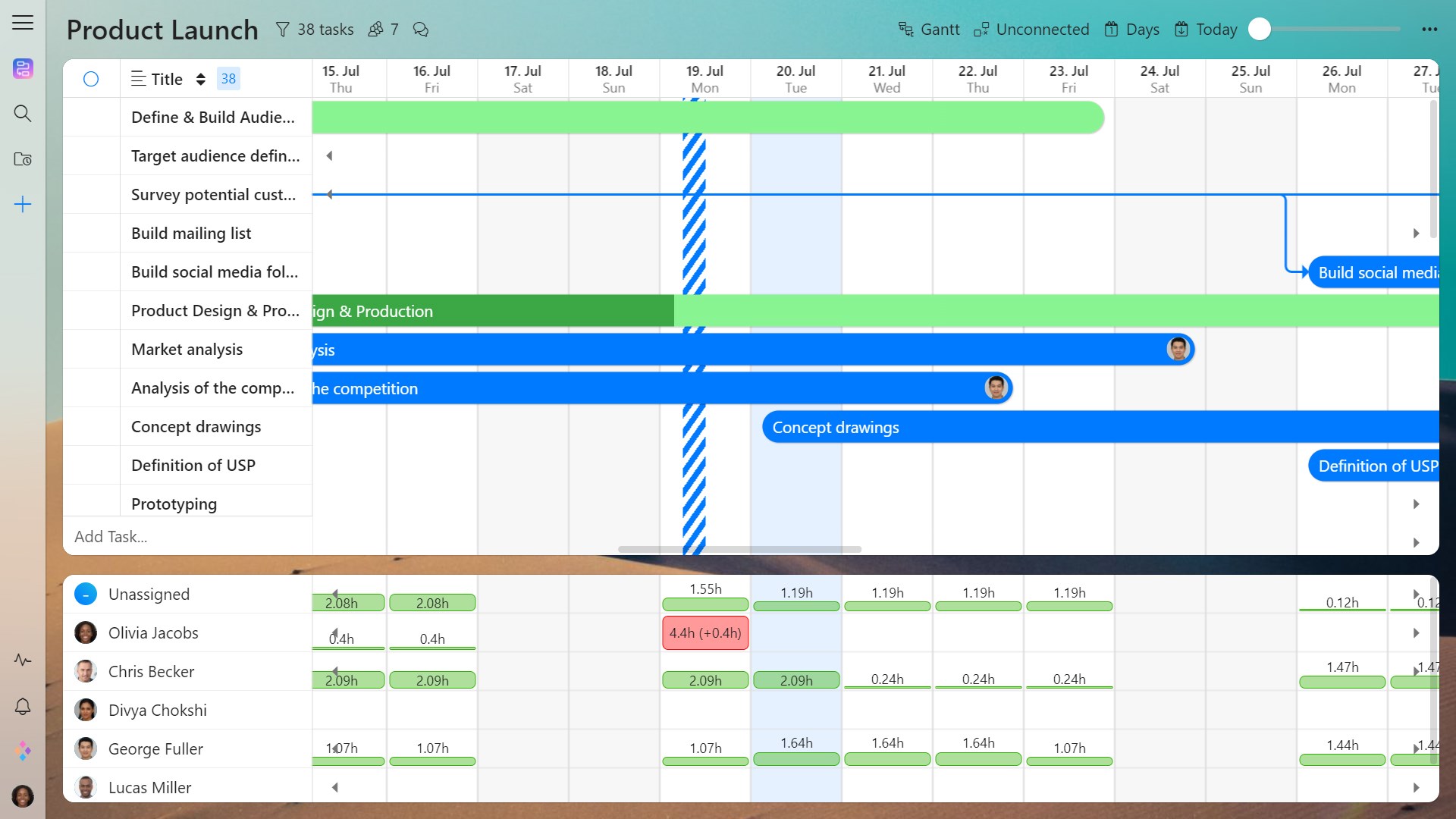The image size is (1456, 819).
Task: Click the right arrow on the Build mailing list row
Action: point(1416,234)
